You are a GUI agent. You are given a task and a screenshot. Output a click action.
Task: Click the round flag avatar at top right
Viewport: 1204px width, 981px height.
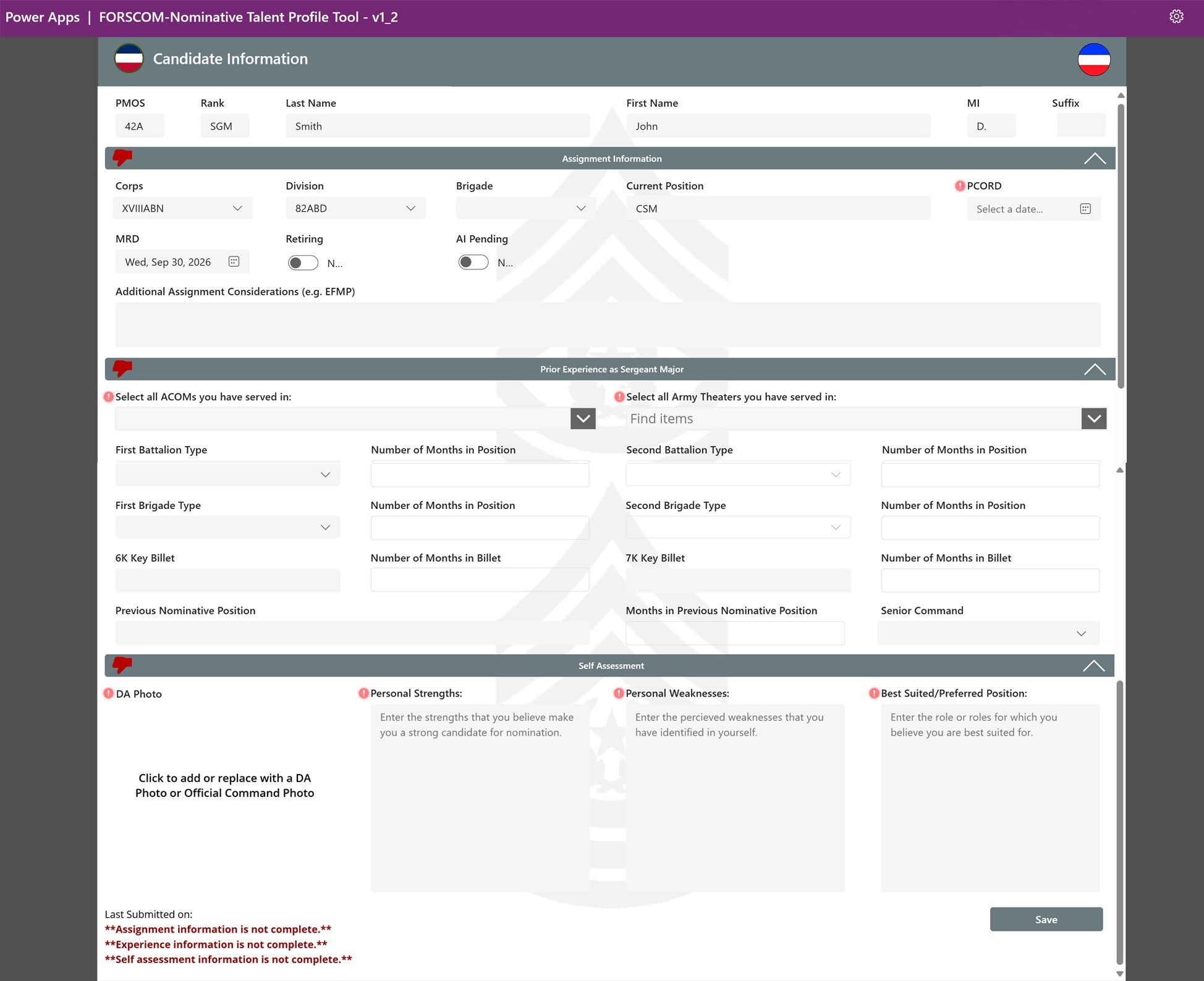tap(1094, 59)
